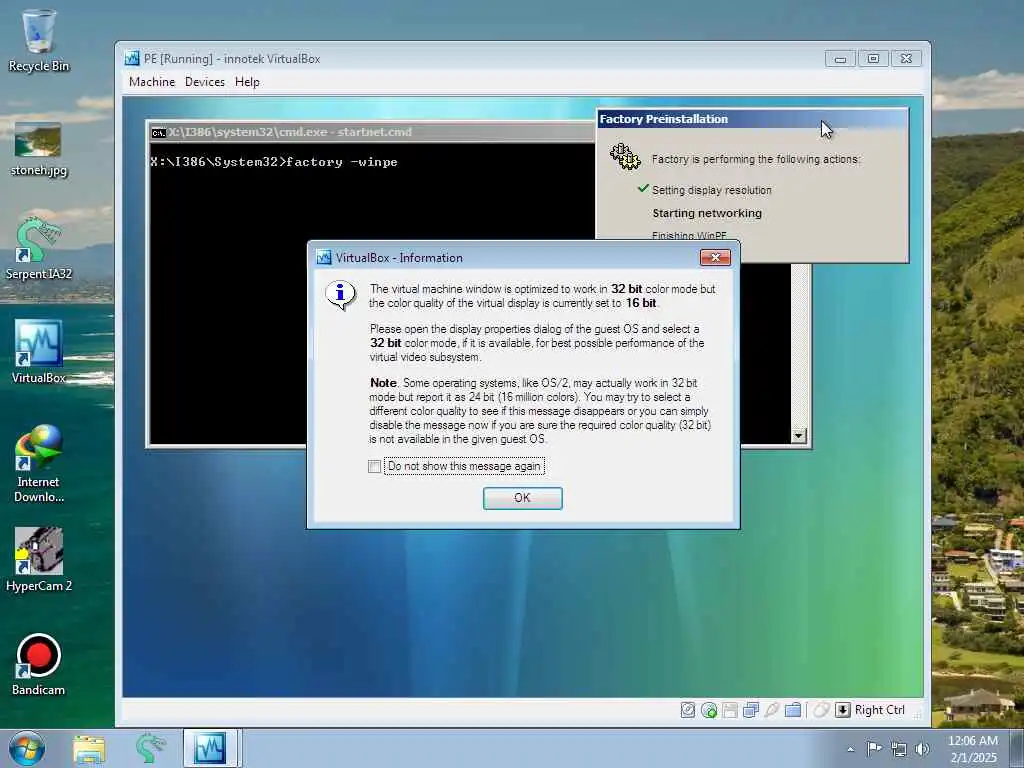Viewport: 1024px width, 768px height.
Task: Click the blue information icon in the dialog
Action: (340, 295)
